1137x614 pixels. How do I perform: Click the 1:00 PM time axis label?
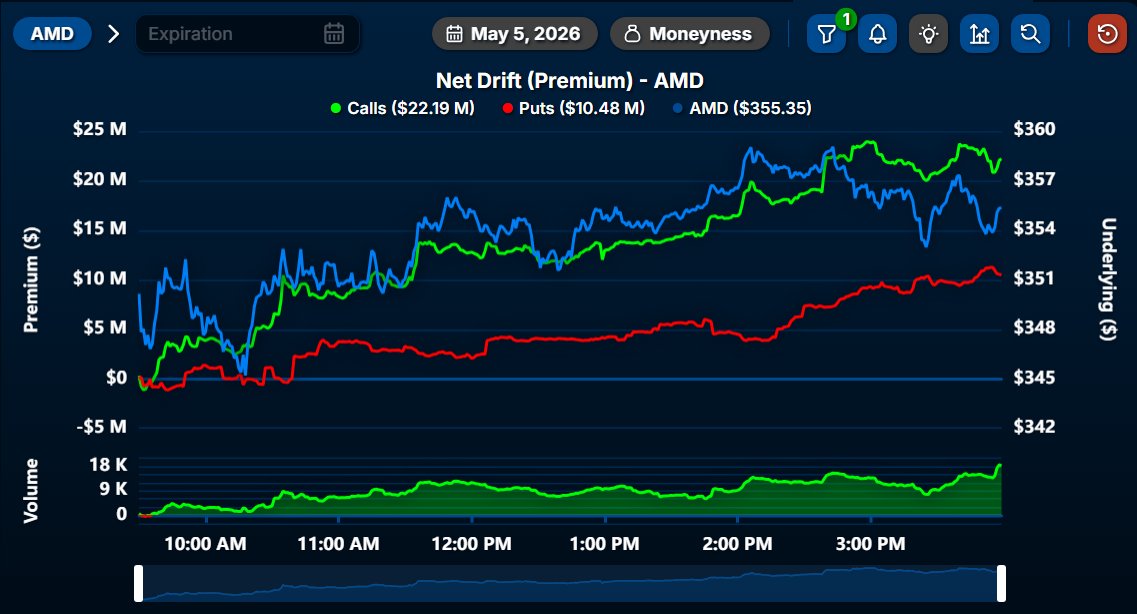[x=604, y=544]
